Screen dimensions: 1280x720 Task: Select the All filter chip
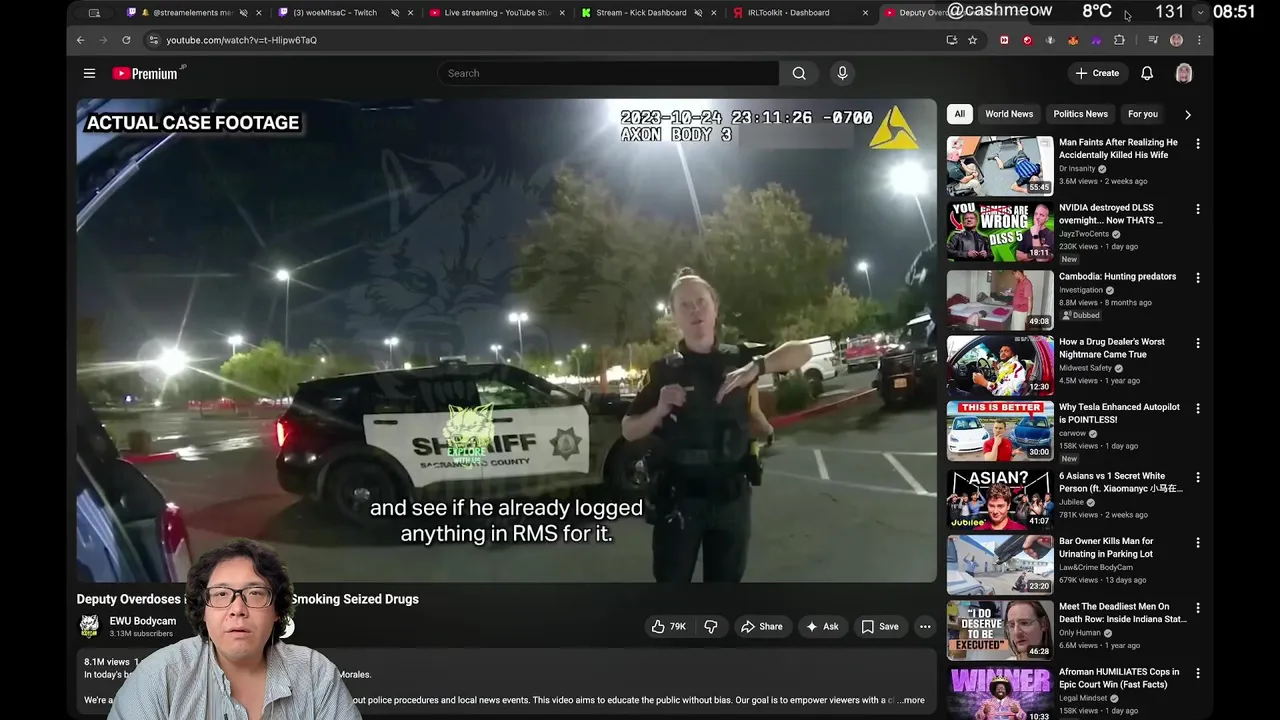(959, 114)
